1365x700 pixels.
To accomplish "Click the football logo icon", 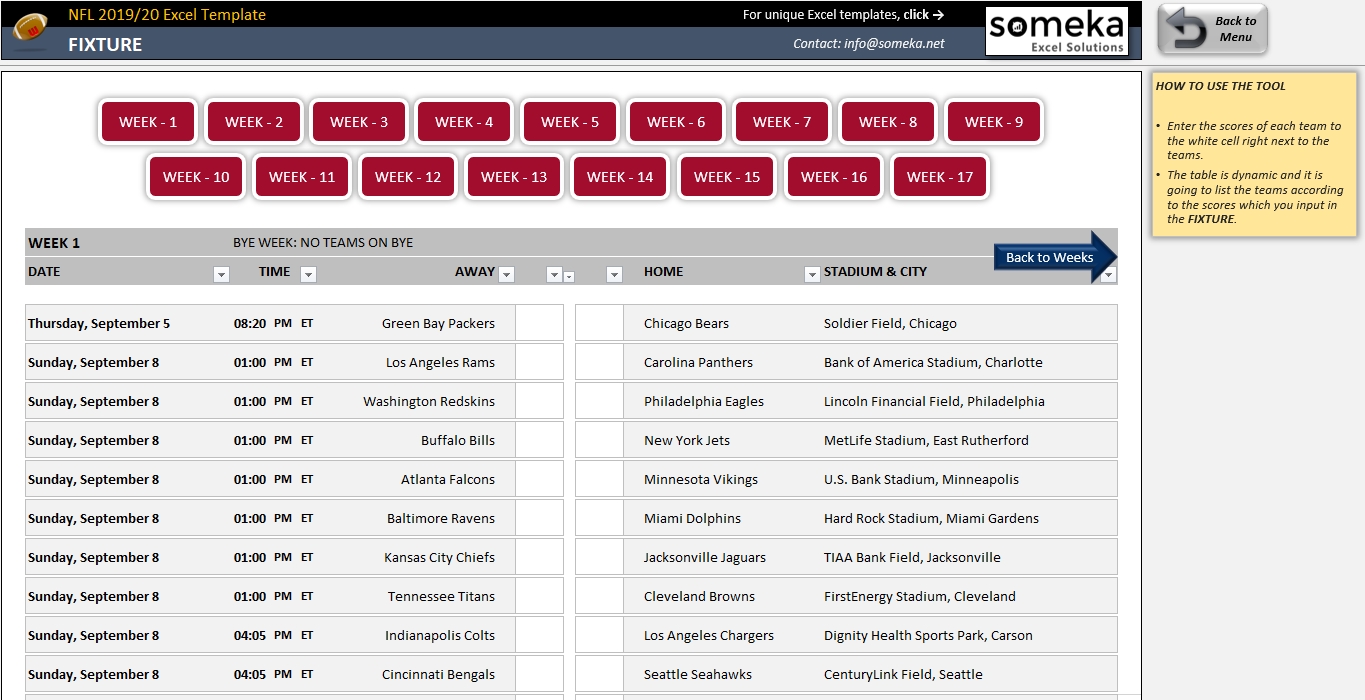I will pyautogui.click(x=32, y=30).
